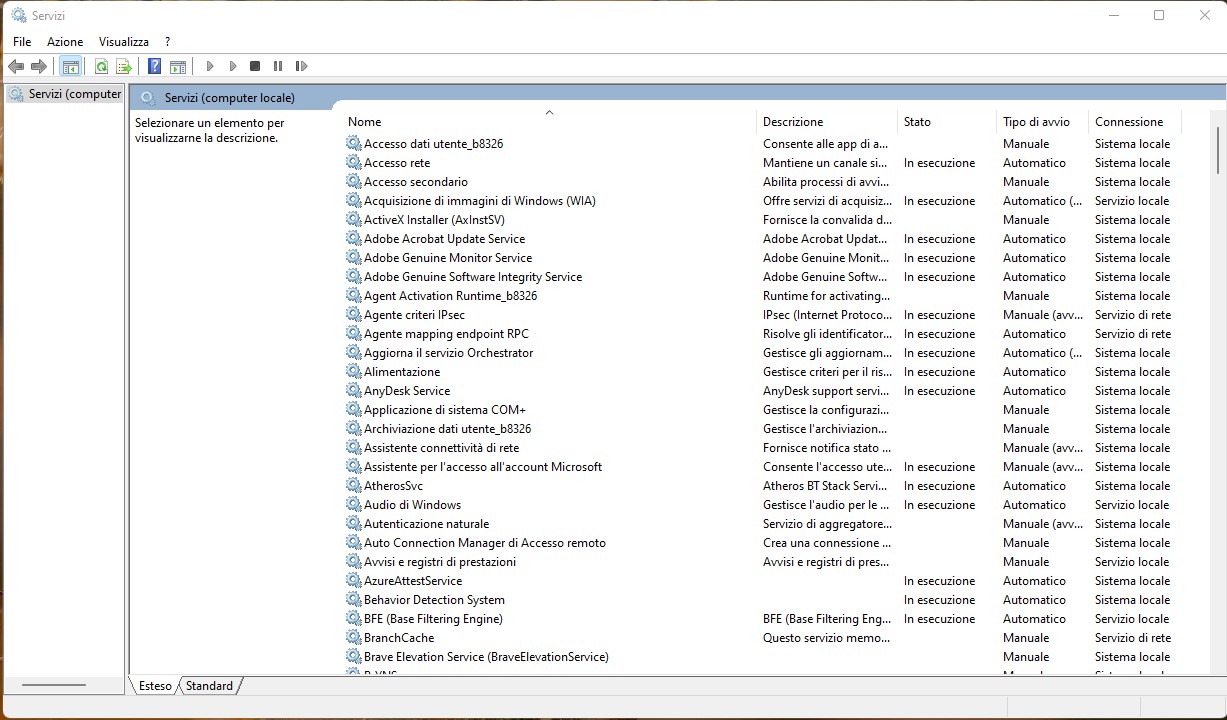Click the Servizi (computer locale) heading above the list

coord(229,98)
